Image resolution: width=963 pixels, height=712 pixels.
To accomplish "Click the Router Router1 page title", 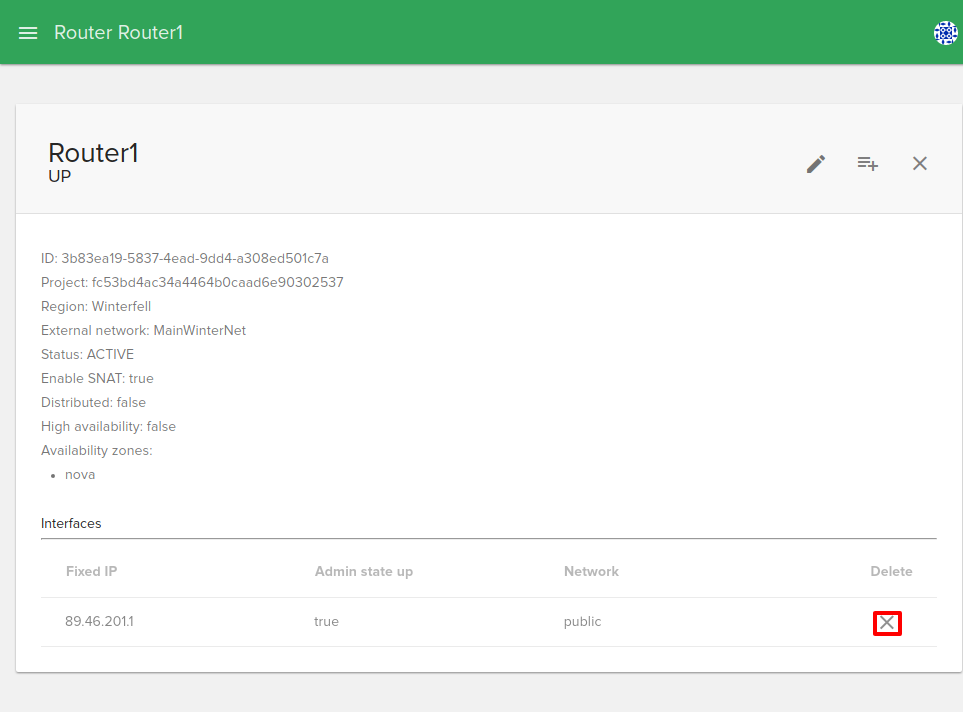I will (118, 33).
